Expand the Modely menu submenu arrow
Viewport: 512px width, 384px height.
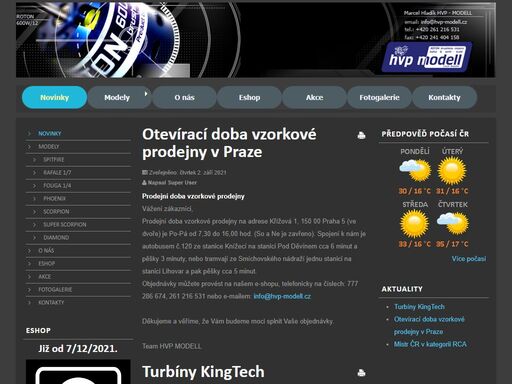(x=146, y=94)
